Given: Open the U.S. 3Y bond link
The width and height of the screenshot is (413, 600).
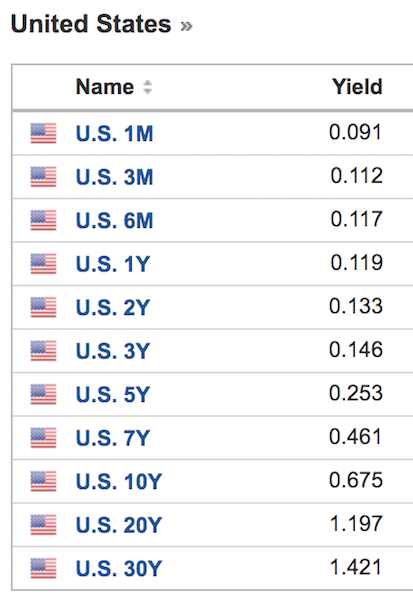Looking at the screenshot, I should click(x=113, y=351).
